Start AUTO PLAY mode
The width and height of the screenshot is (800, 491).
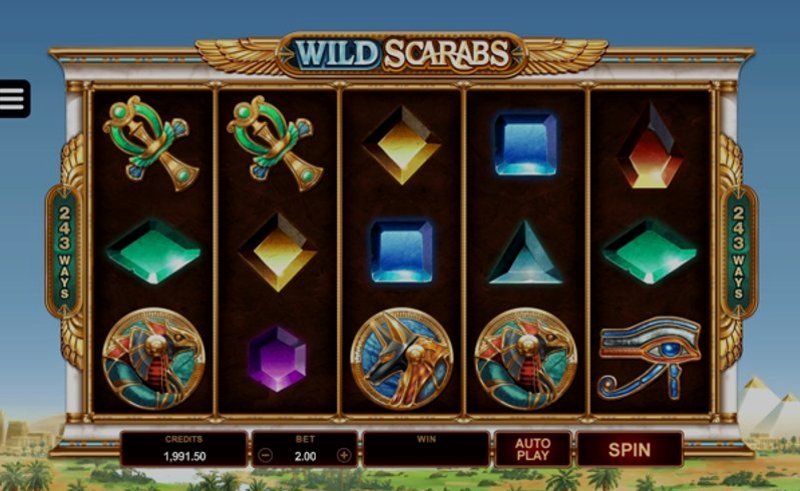point(533,450)
